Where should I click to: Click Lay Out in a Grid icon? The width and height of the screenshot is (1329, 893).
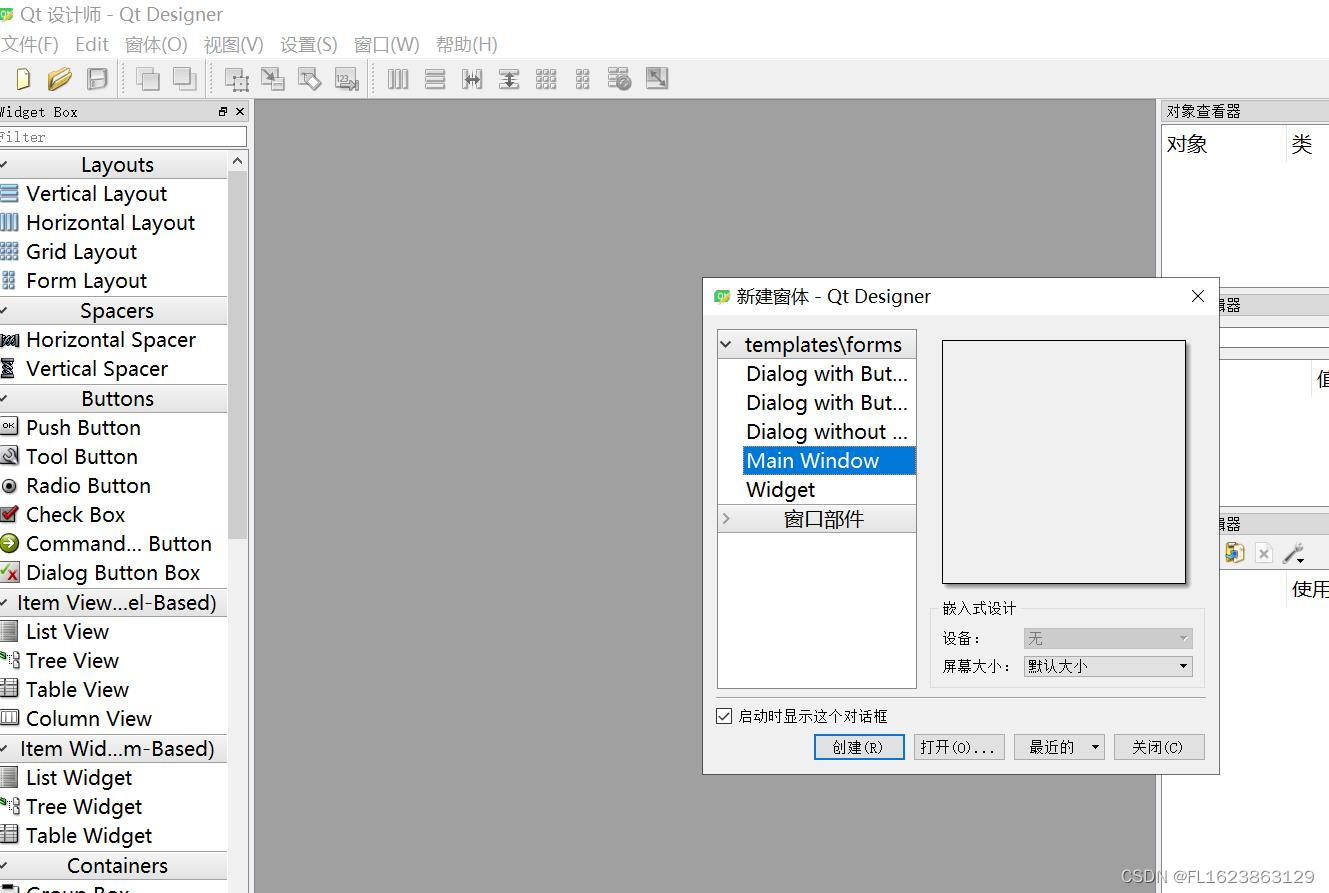546,79
